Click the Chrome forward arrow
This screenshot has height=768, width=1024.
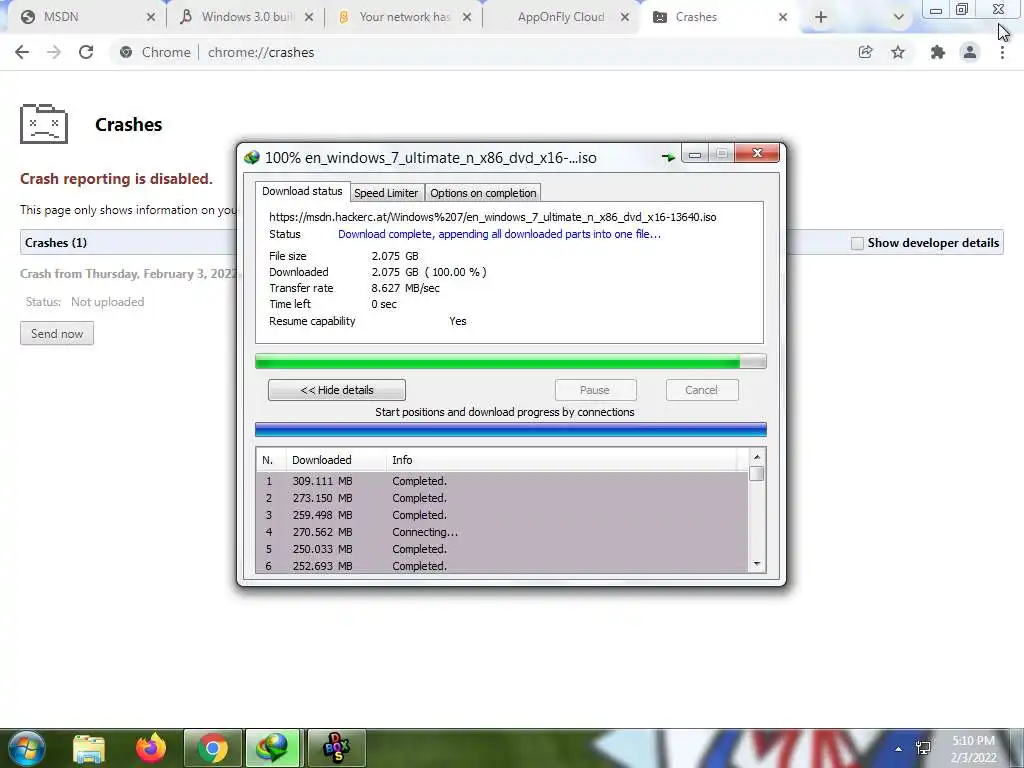(54, 52)
